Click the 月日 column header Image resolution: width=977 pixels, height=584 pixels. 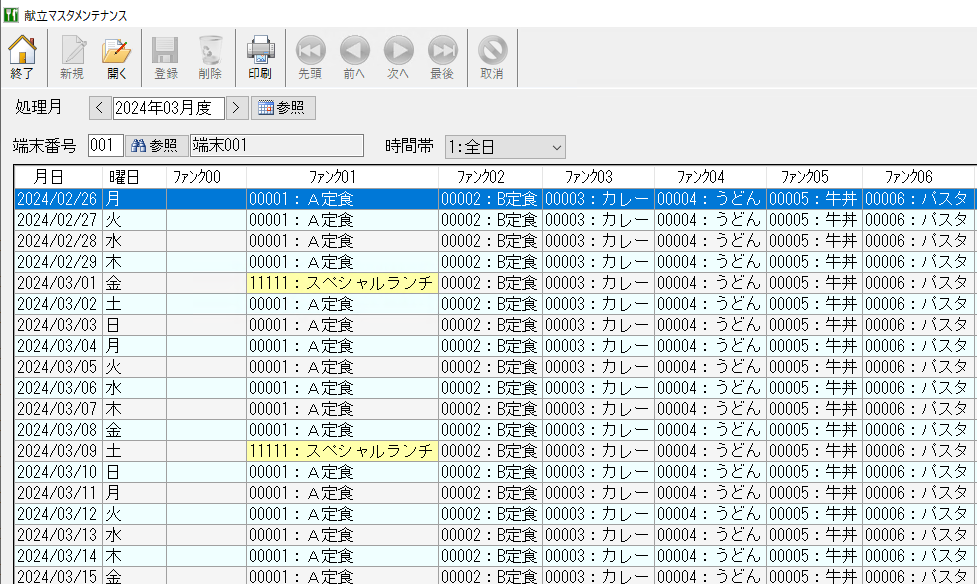(59, 177)
